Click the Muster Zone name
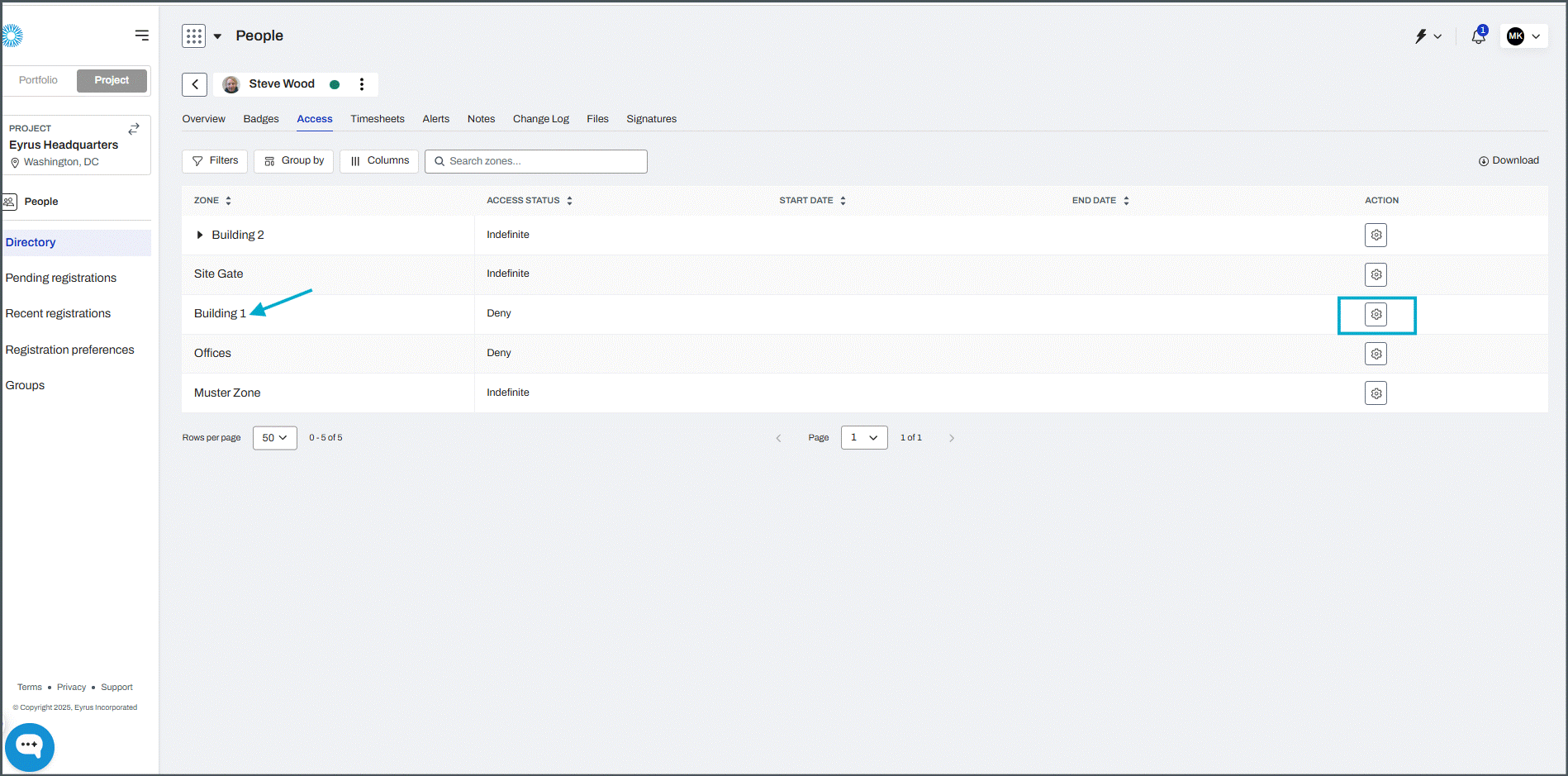This screenshot has width=1568, height=776. [x=227, y=393]
